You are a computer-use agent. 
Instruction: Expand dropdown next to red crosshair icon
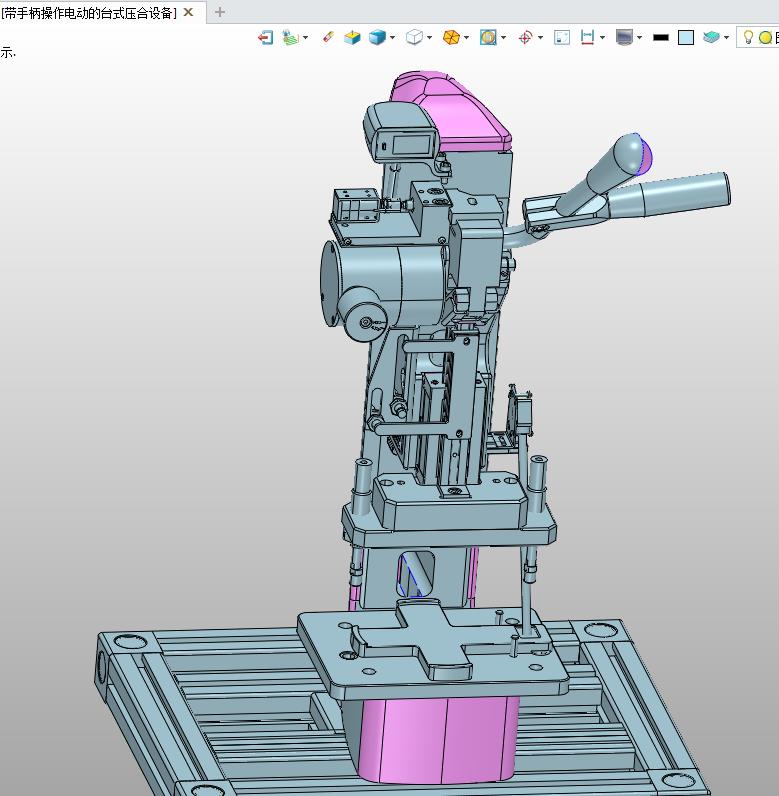pos(540,38)
